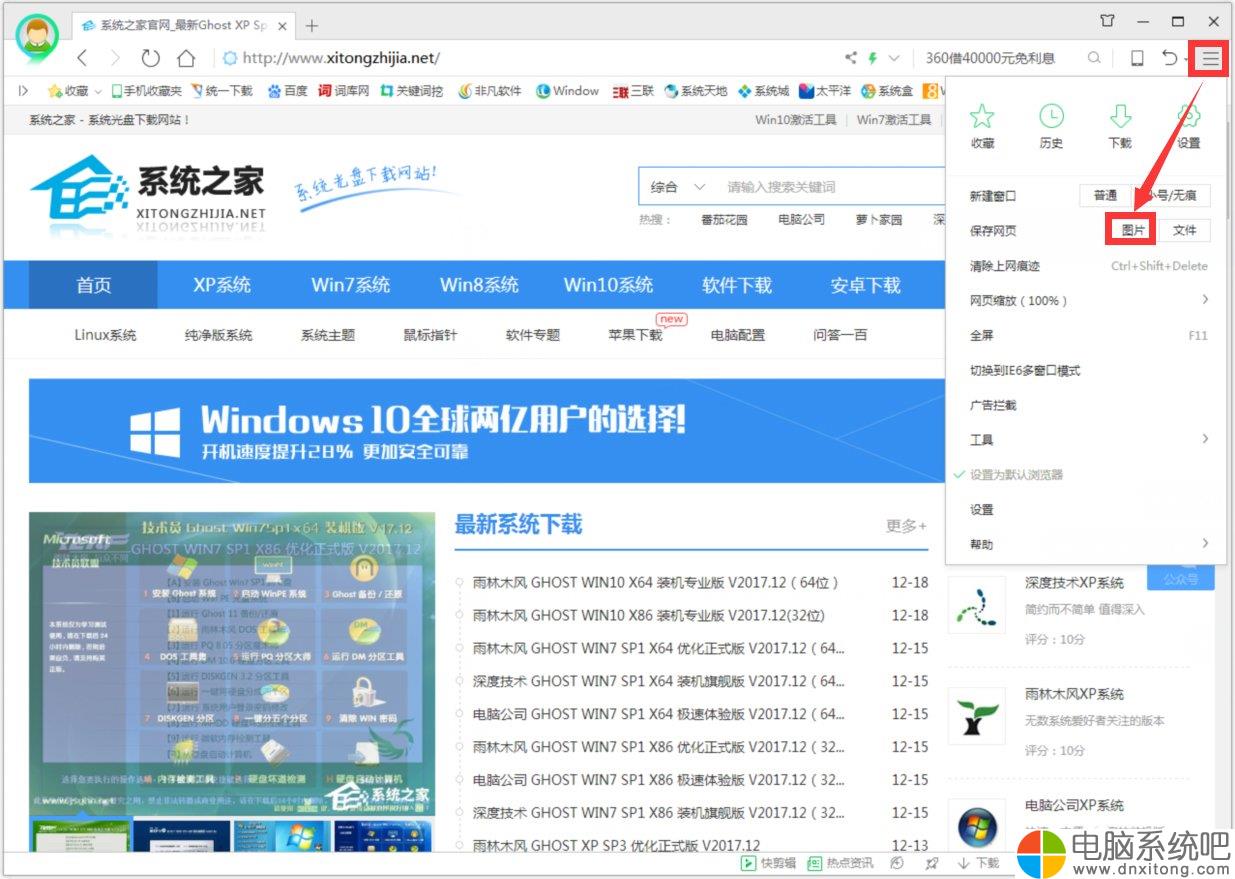Click the search magnifier icon
This screenshot has width=1235, height=879.
click(1095, 58)
